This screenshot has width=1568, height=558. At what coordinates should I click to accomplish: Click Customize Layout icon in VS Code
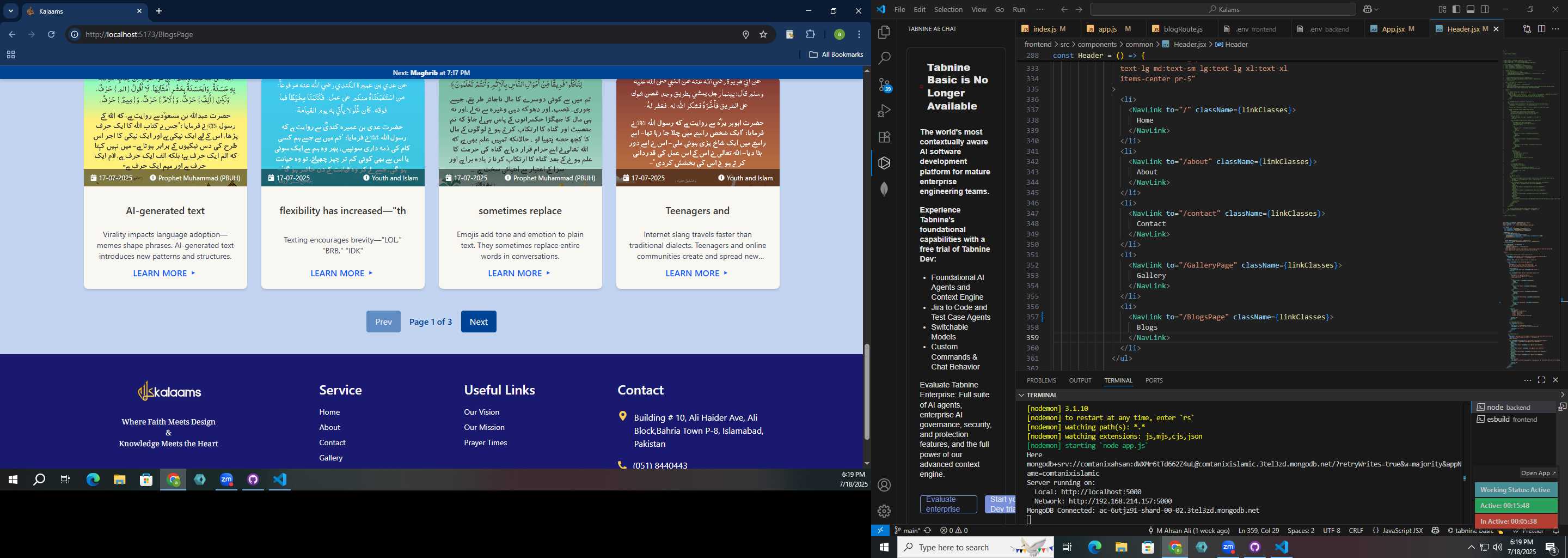tap(1442, 10)
